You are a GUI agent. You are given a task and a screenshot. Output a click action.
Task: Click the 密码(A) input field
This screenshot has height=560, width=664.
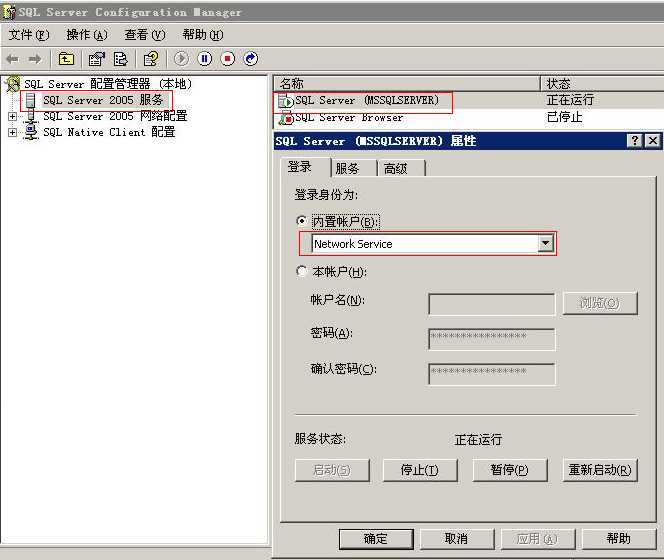[492, 339]
